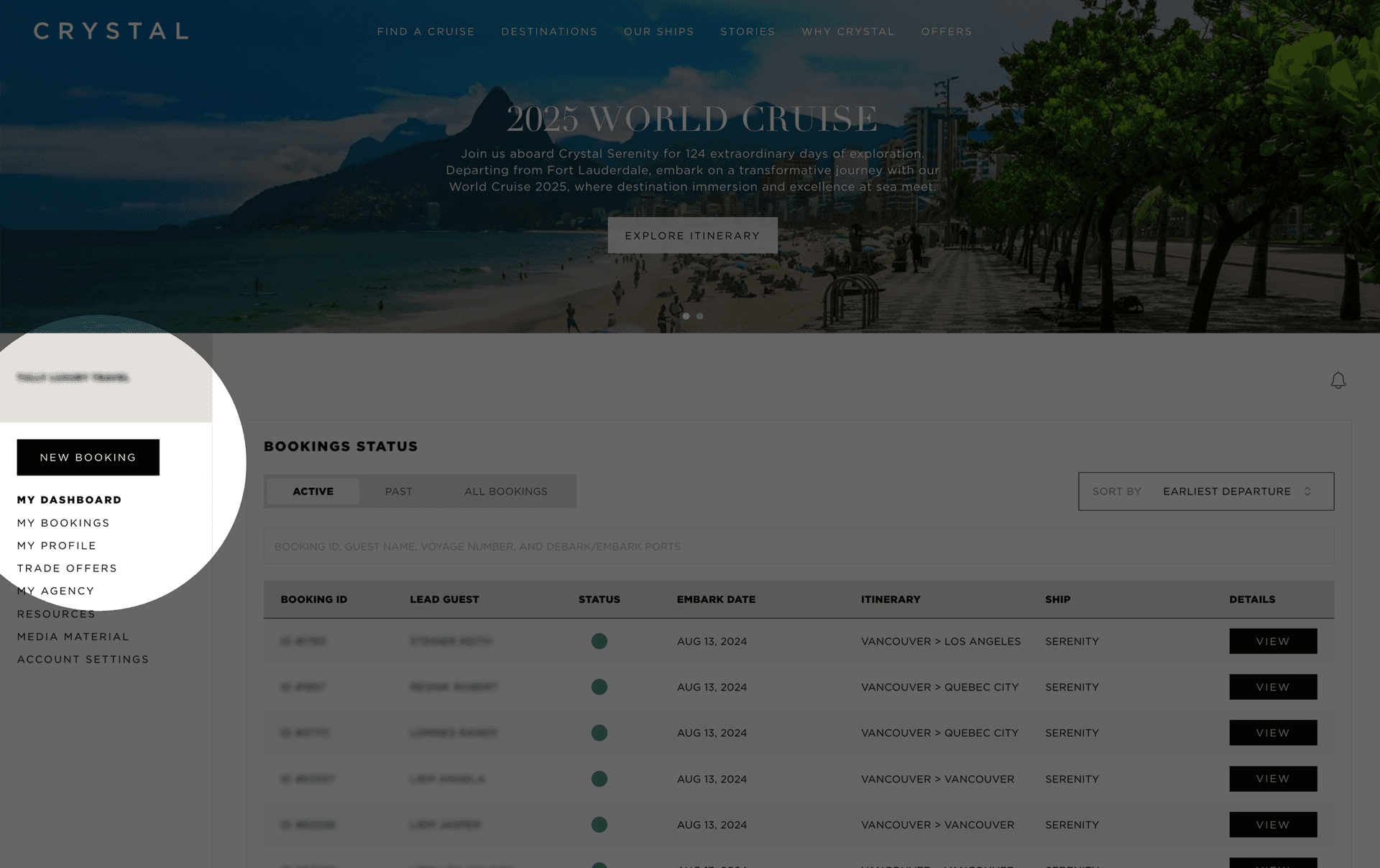Click the 2025 World Cruise heading

click(x=692, y=119)
